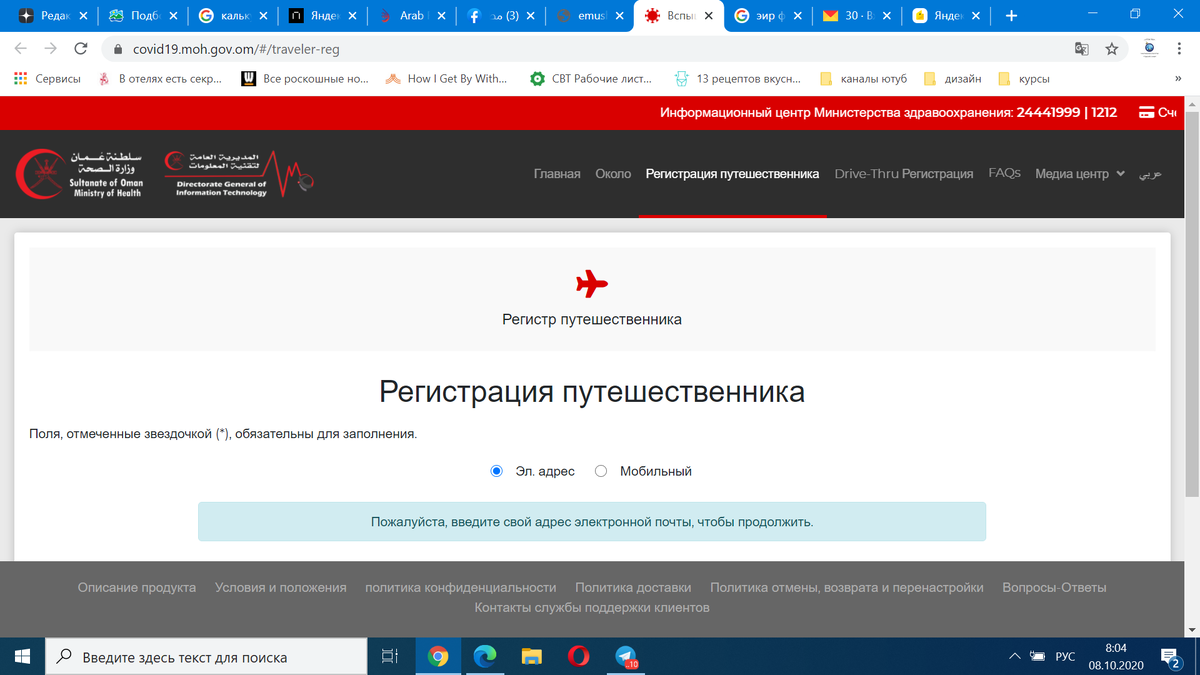This screenshot has width=1200, height=675.
Task: Bookmark this page with star icon
Action: tap(1111, 48)
